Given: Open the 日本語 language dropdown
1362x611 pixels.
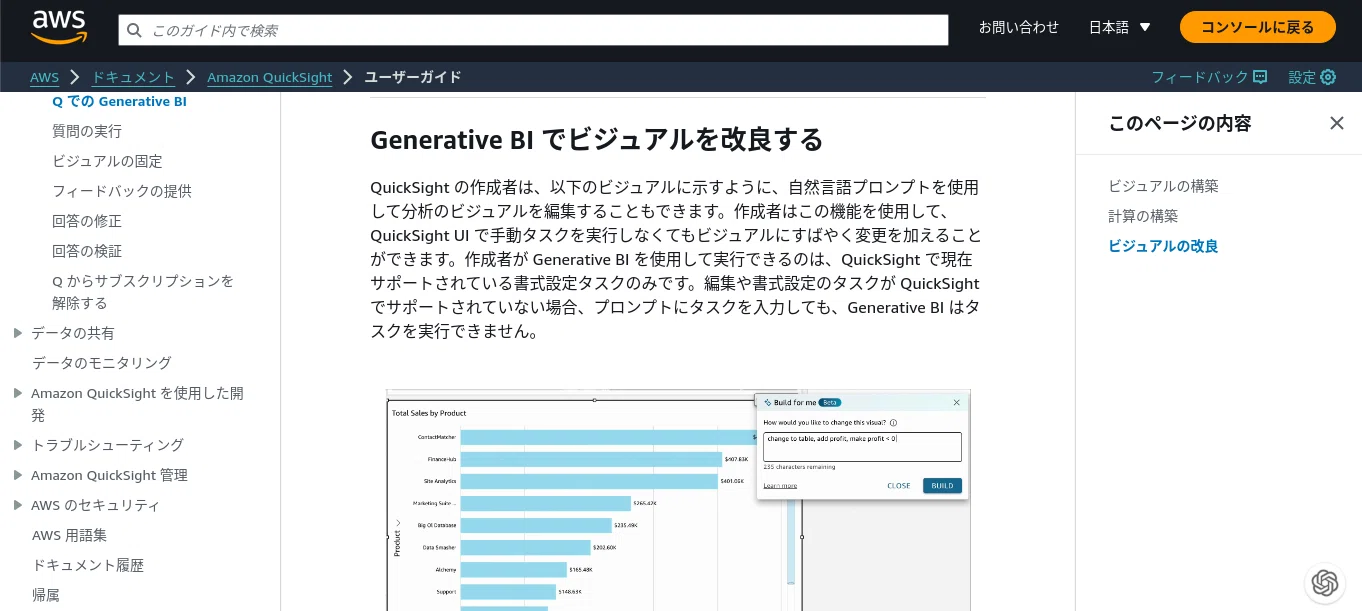Looking at the screenshot, I should [1120, 28].
